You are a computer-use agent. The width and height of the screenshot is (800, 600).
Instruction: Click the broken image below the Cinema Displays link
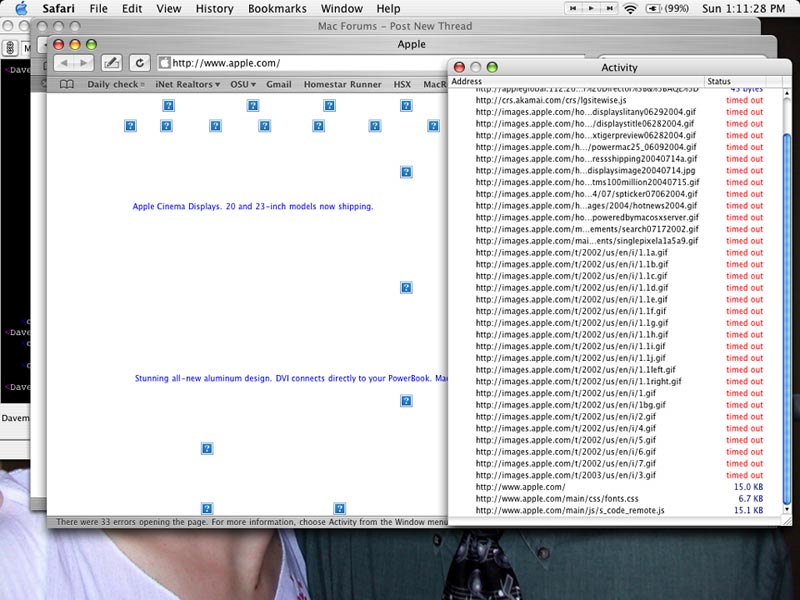[x=406, y=288]
